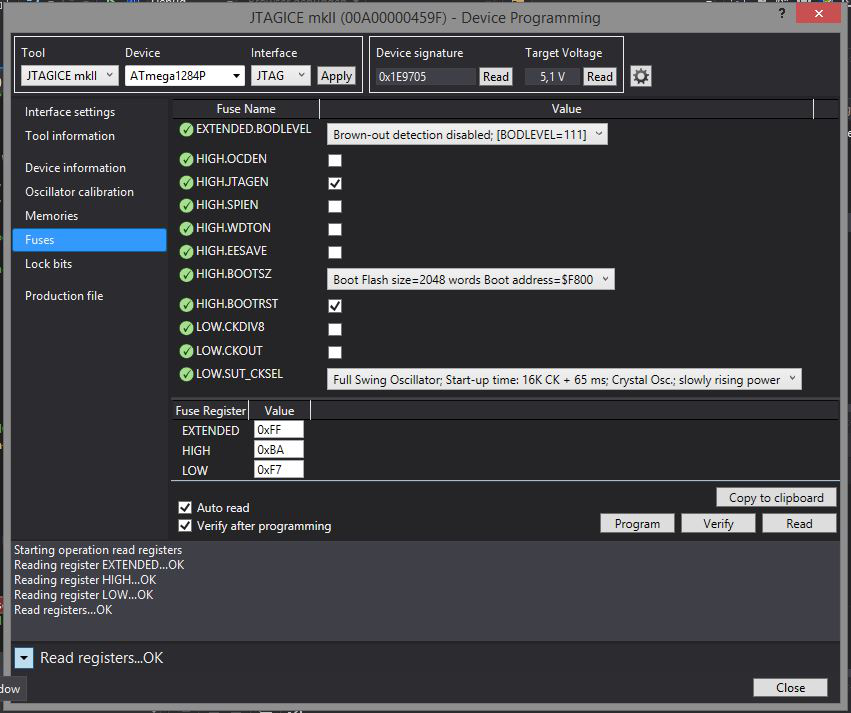Click green status icon beside HIGH.WDTON
This screenshot has height=713, width=851.
[186, 228]
